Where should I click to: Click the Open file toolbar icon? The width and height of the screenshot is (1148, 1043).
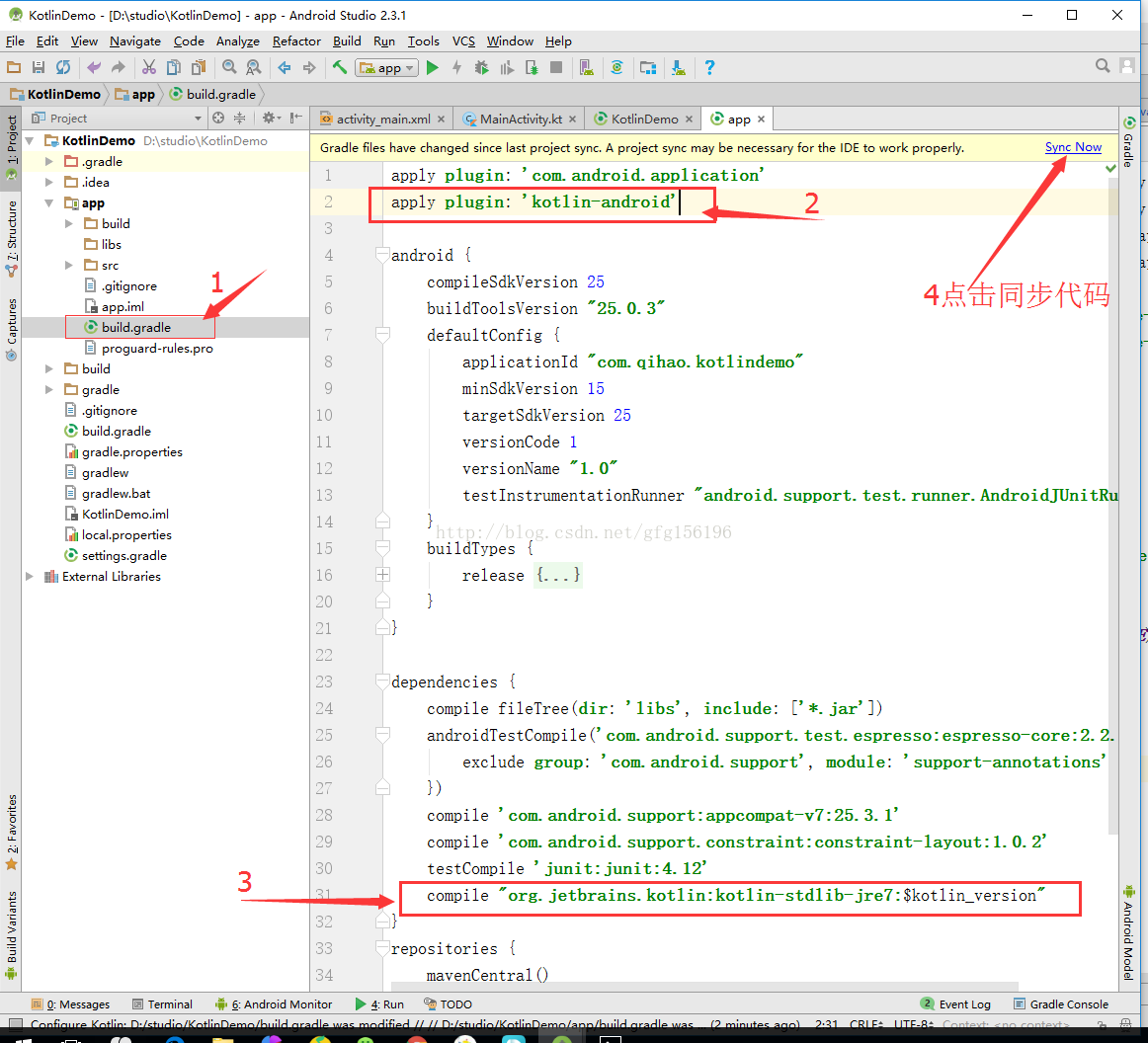(14, 67)
